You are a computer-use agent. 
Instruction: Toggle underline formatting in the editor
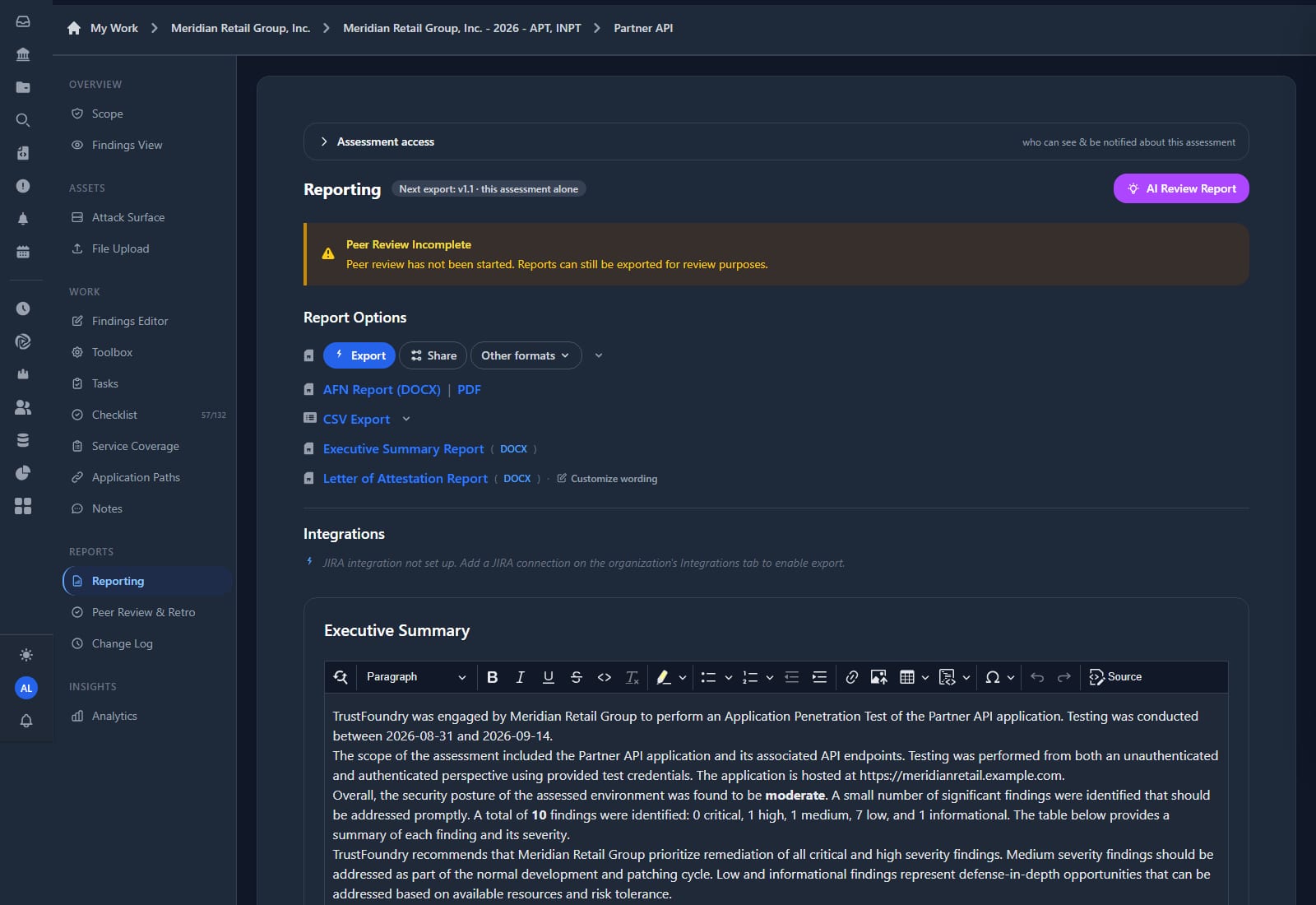tap(548, 677)
